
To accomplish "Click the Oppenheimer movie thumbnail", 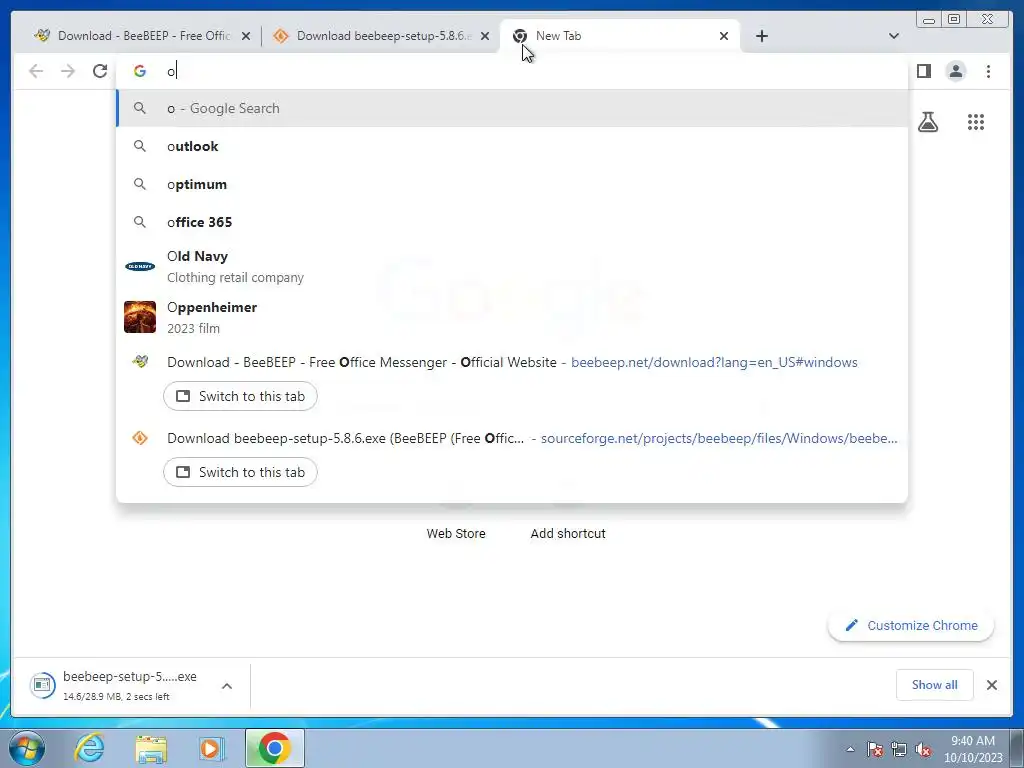I will (x=140, y=317).
